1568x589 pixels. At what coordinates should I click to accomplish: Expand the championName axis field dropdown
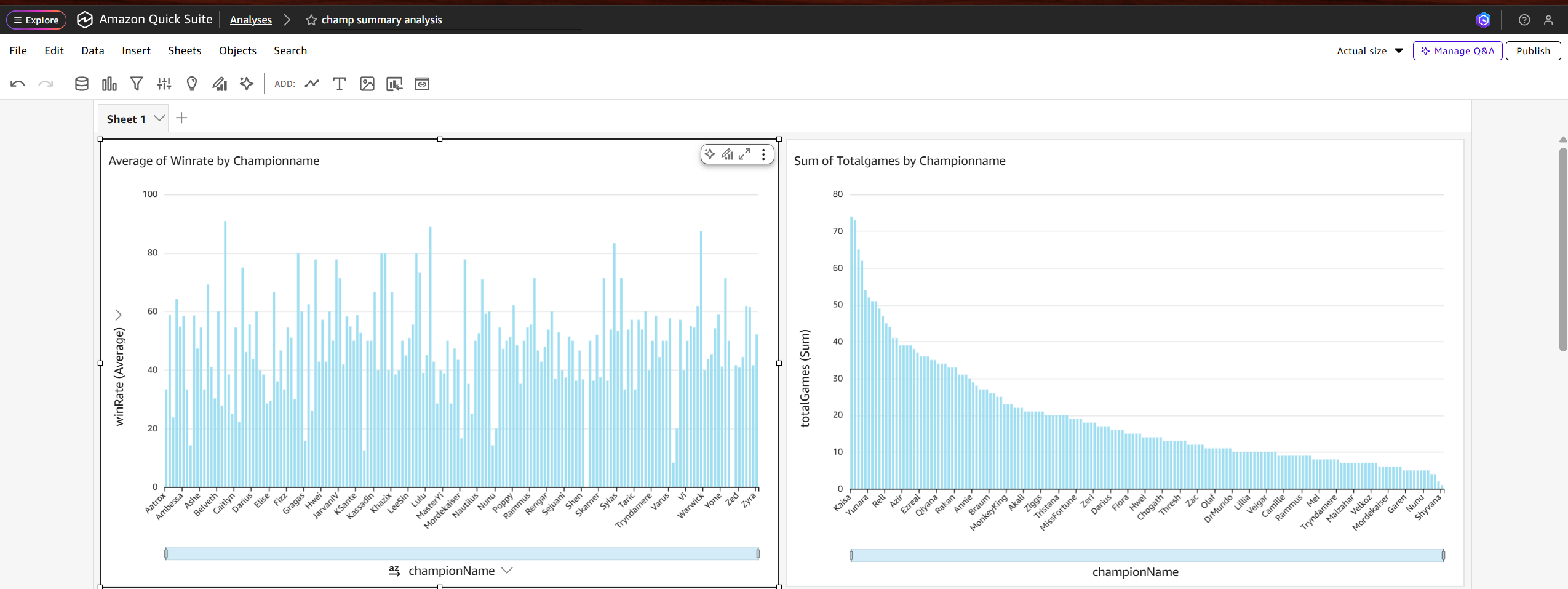click(x=507, y=571)
